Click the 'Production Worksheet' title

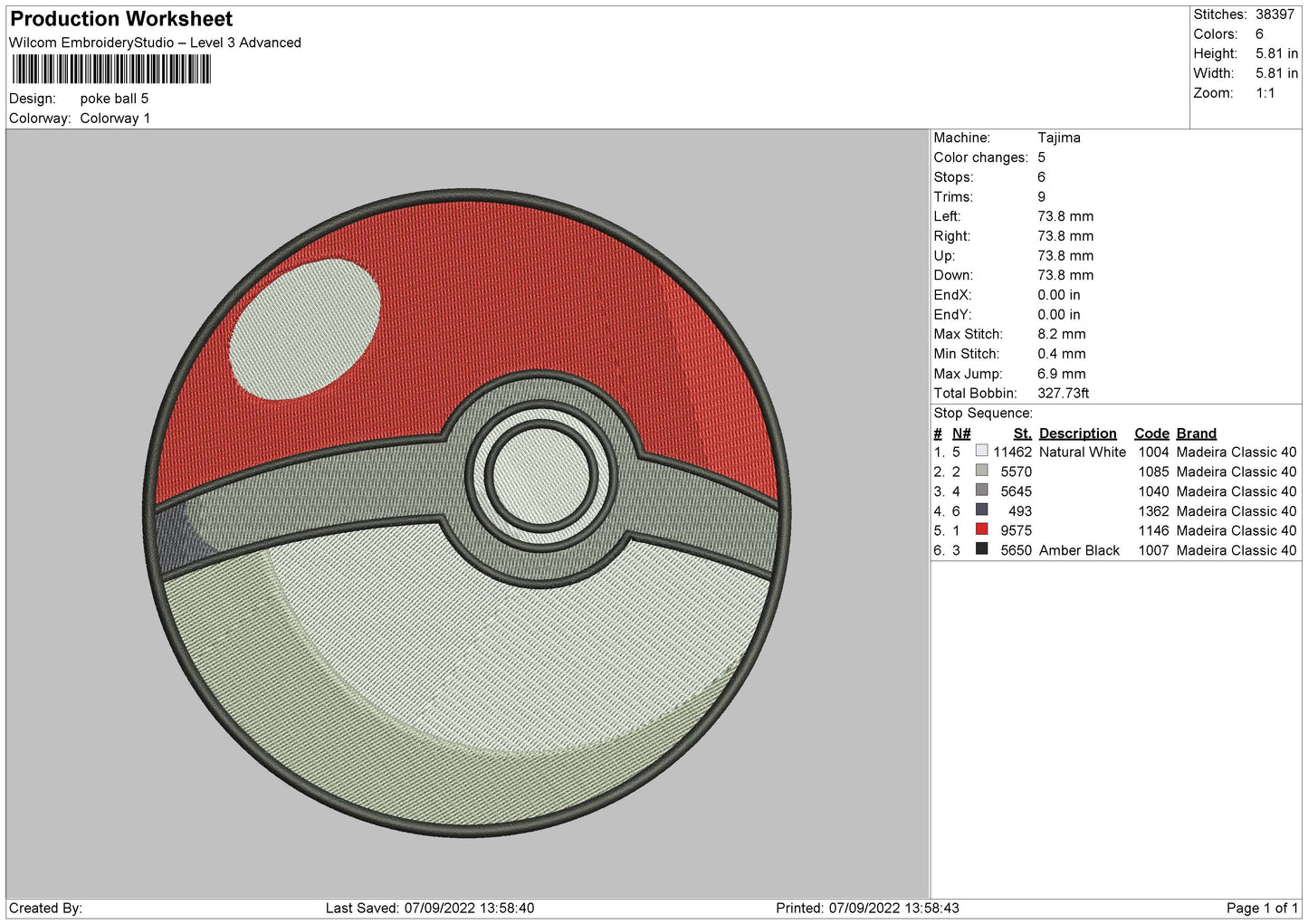121,19
